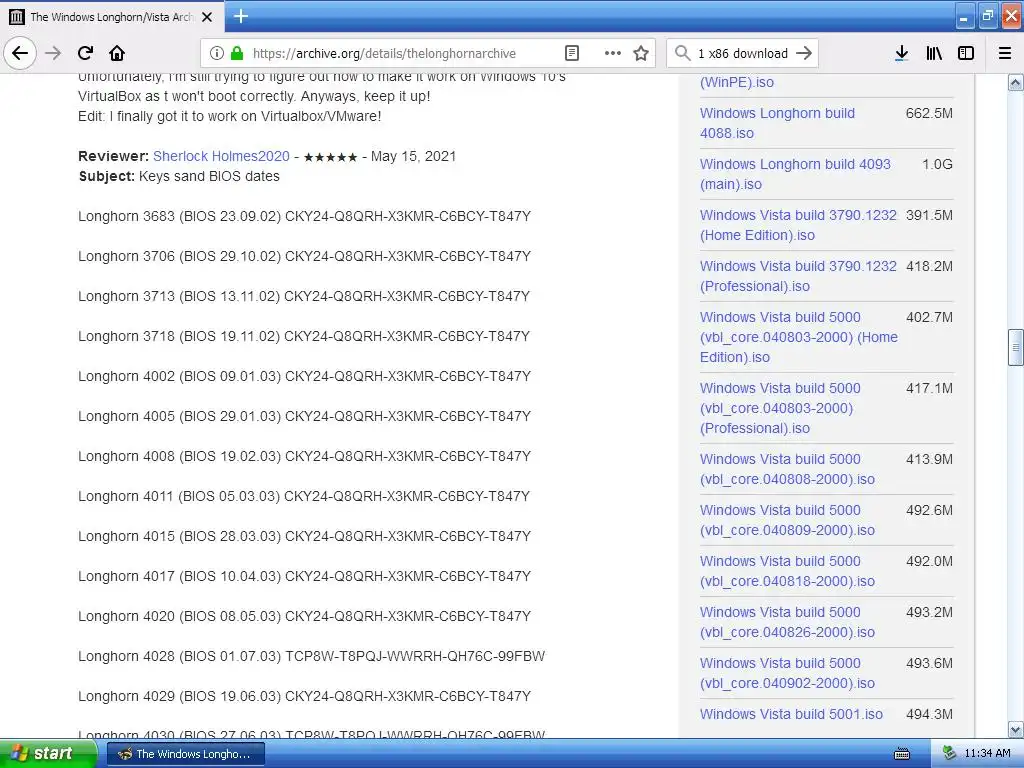
Task: Show site information icon in address bar
Action: (217, 53)
